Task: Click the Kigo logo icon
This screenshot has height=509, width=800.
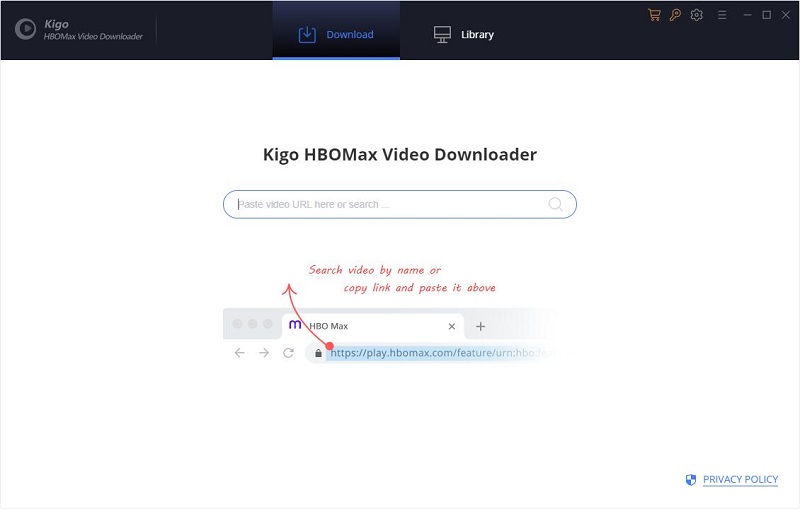Action: [25, 30]
